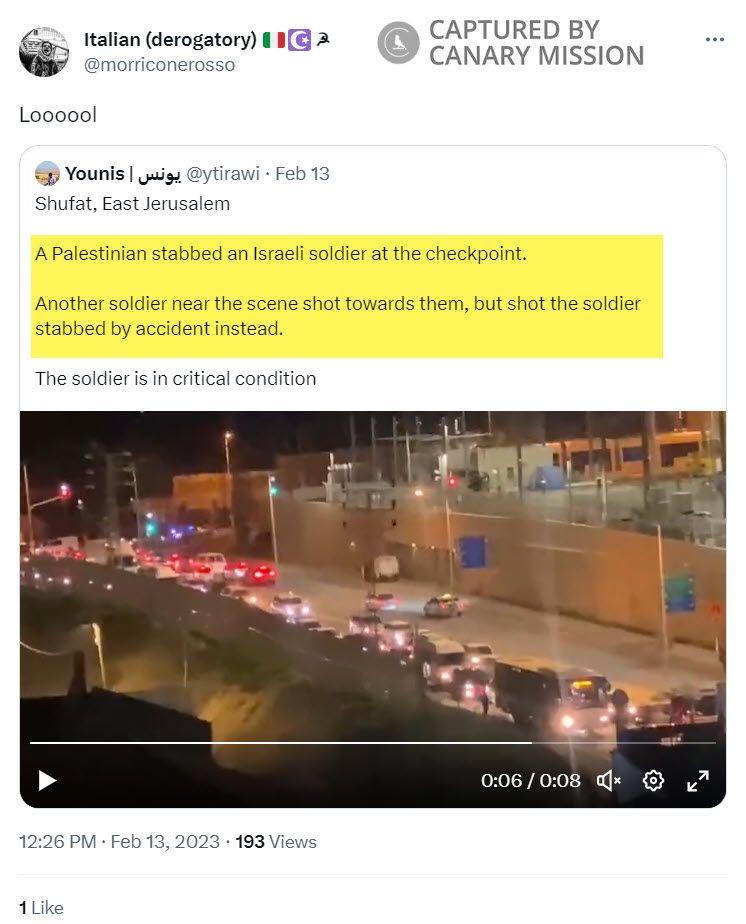Open the morriconerosso profile avatar
This screenshot has height=924, width=746.
point(44,52)
